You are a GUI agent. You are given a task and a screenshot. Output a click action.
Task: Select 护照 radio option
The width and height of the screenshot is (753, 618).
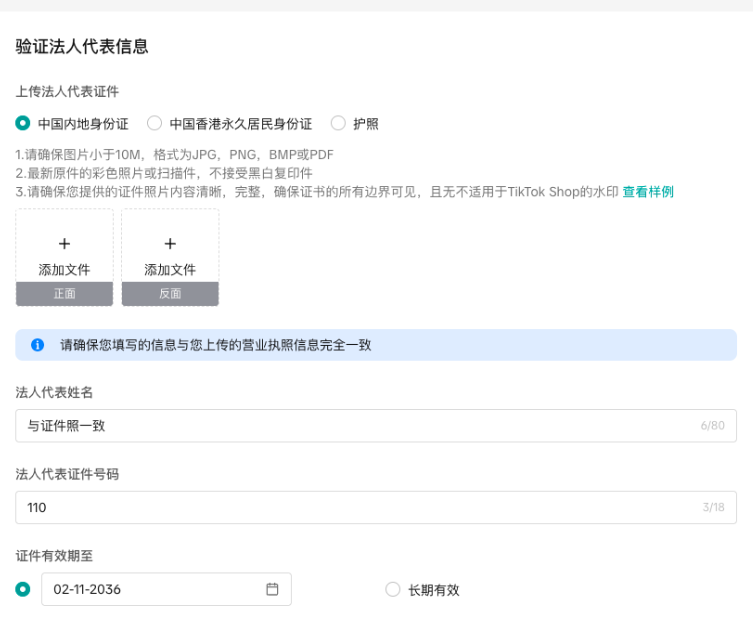[338, 123]
